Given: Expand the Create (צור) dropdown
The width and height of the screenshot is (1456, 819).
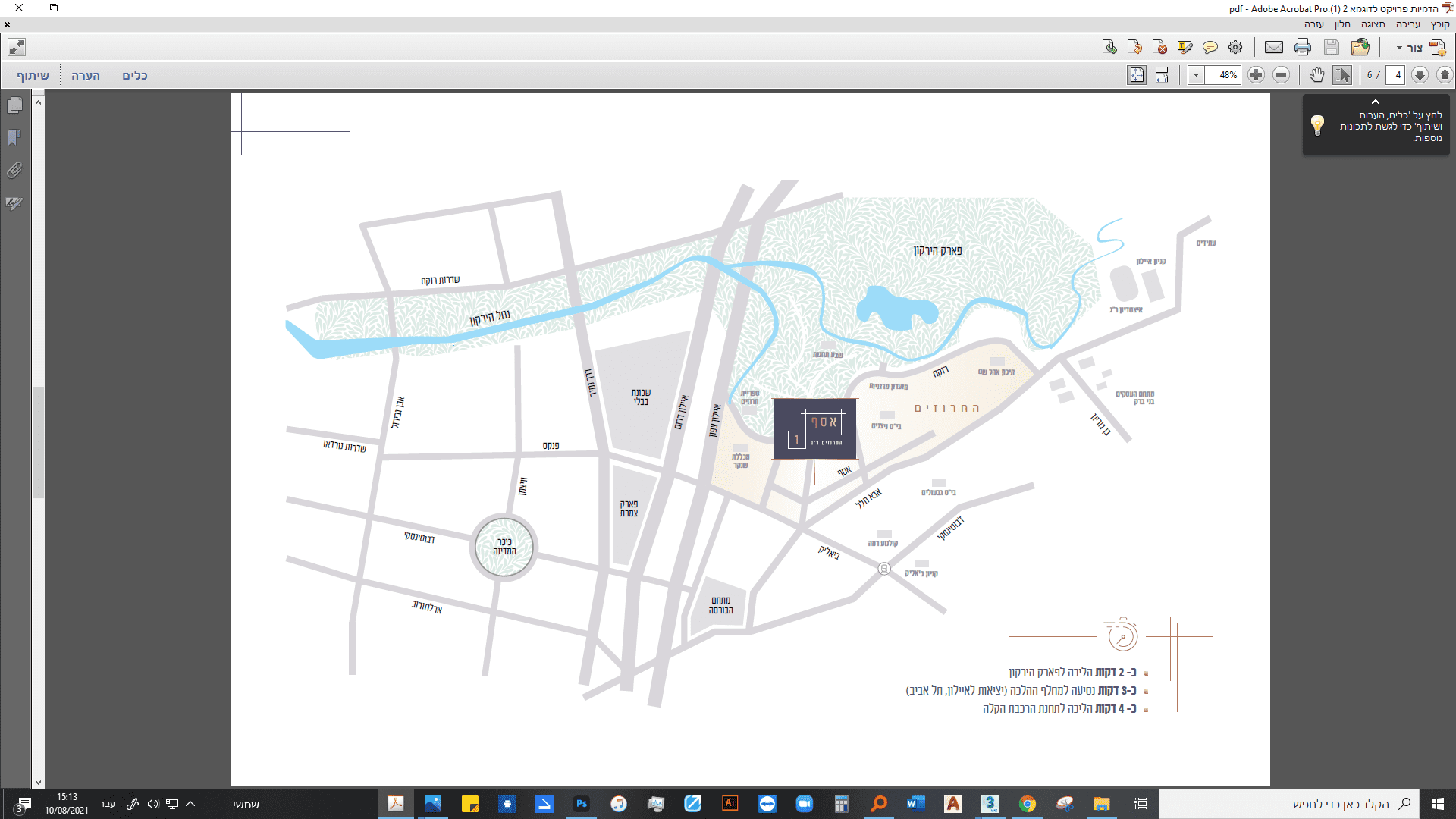Looking at the screenshot, I should 1410,47.
